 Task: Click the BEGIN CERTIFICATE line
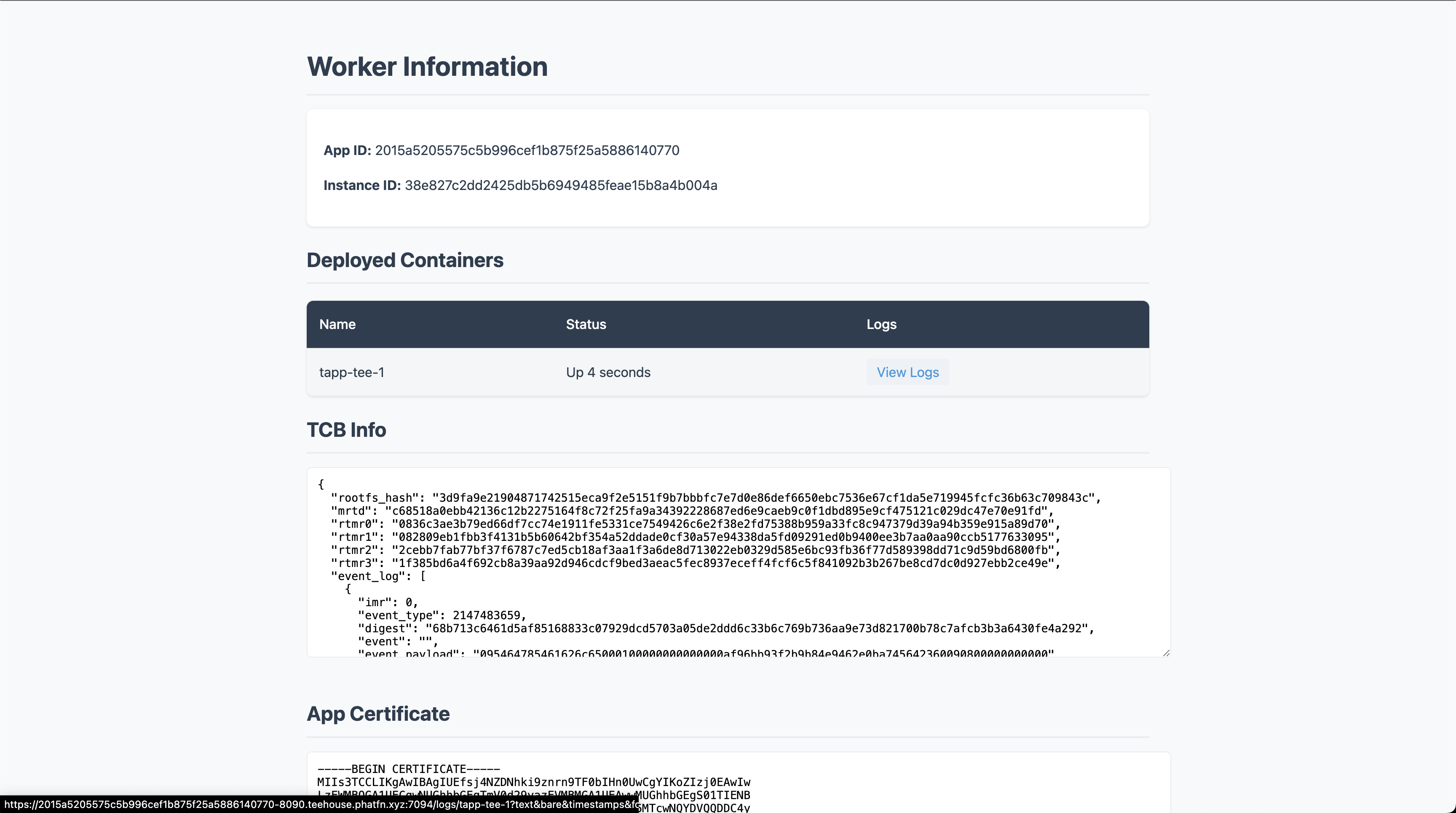point(409,769)
